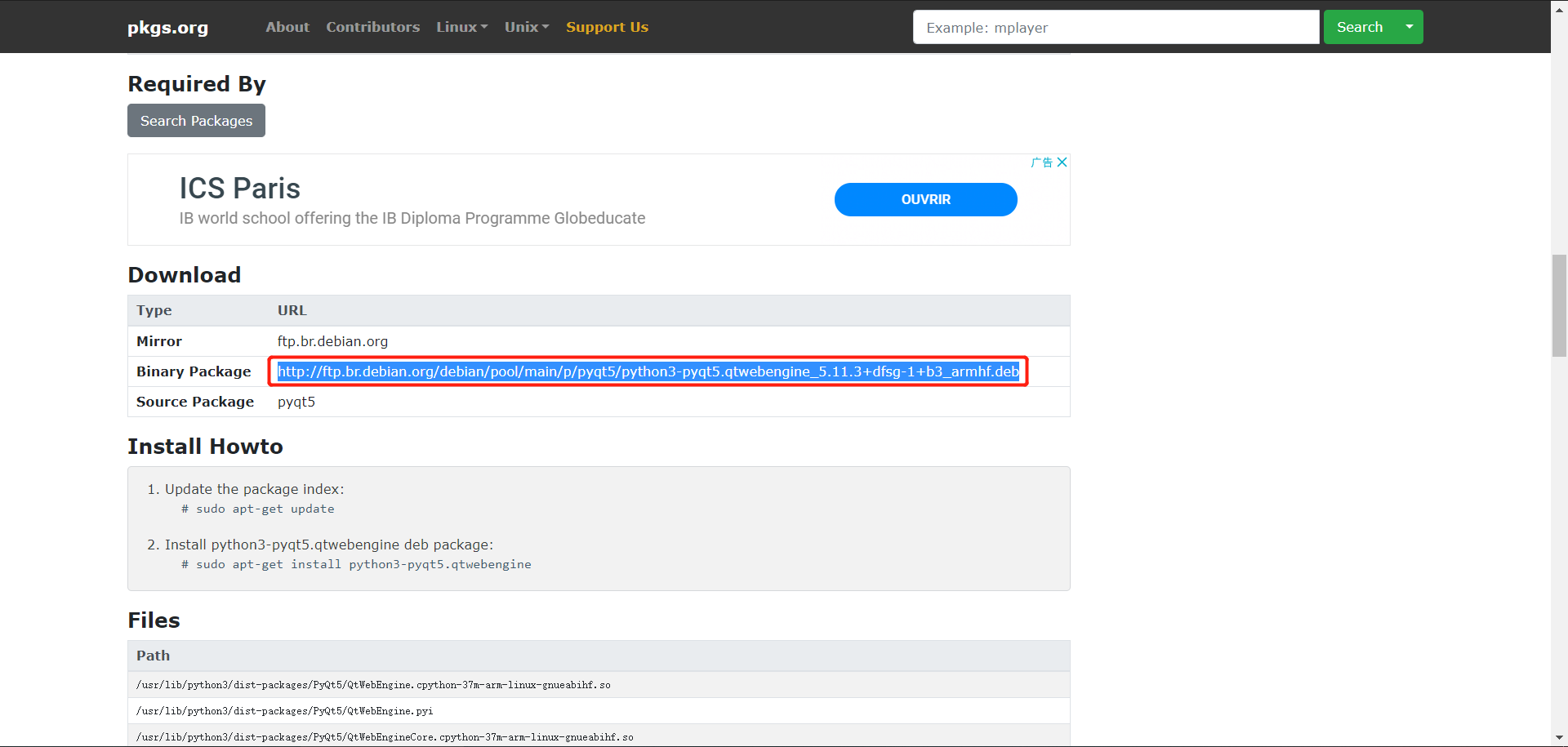1568x747 pixels.
Task: Open the Contributors page
Action: (372, 27)
